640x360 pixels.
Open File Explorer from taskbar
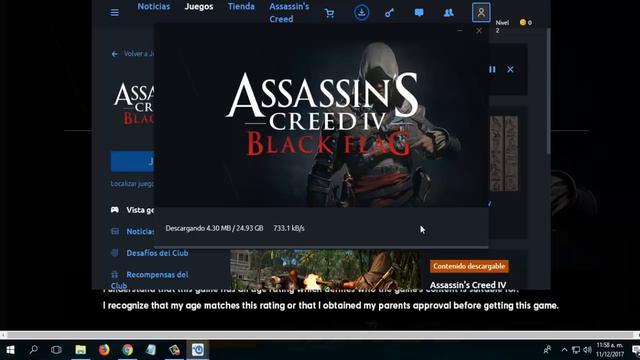pyautogui.click(x=80, y=350)
